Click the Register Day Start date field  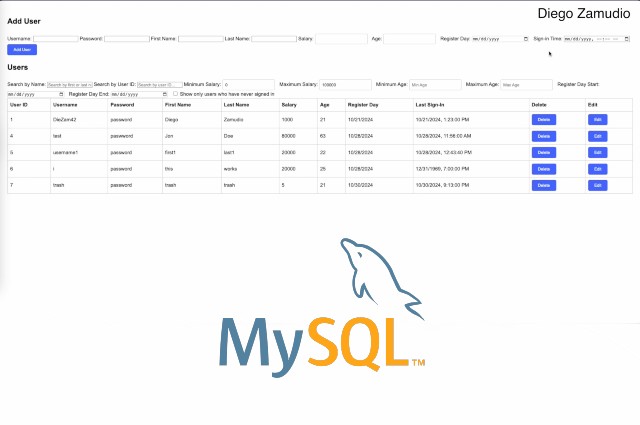[36, 94]
